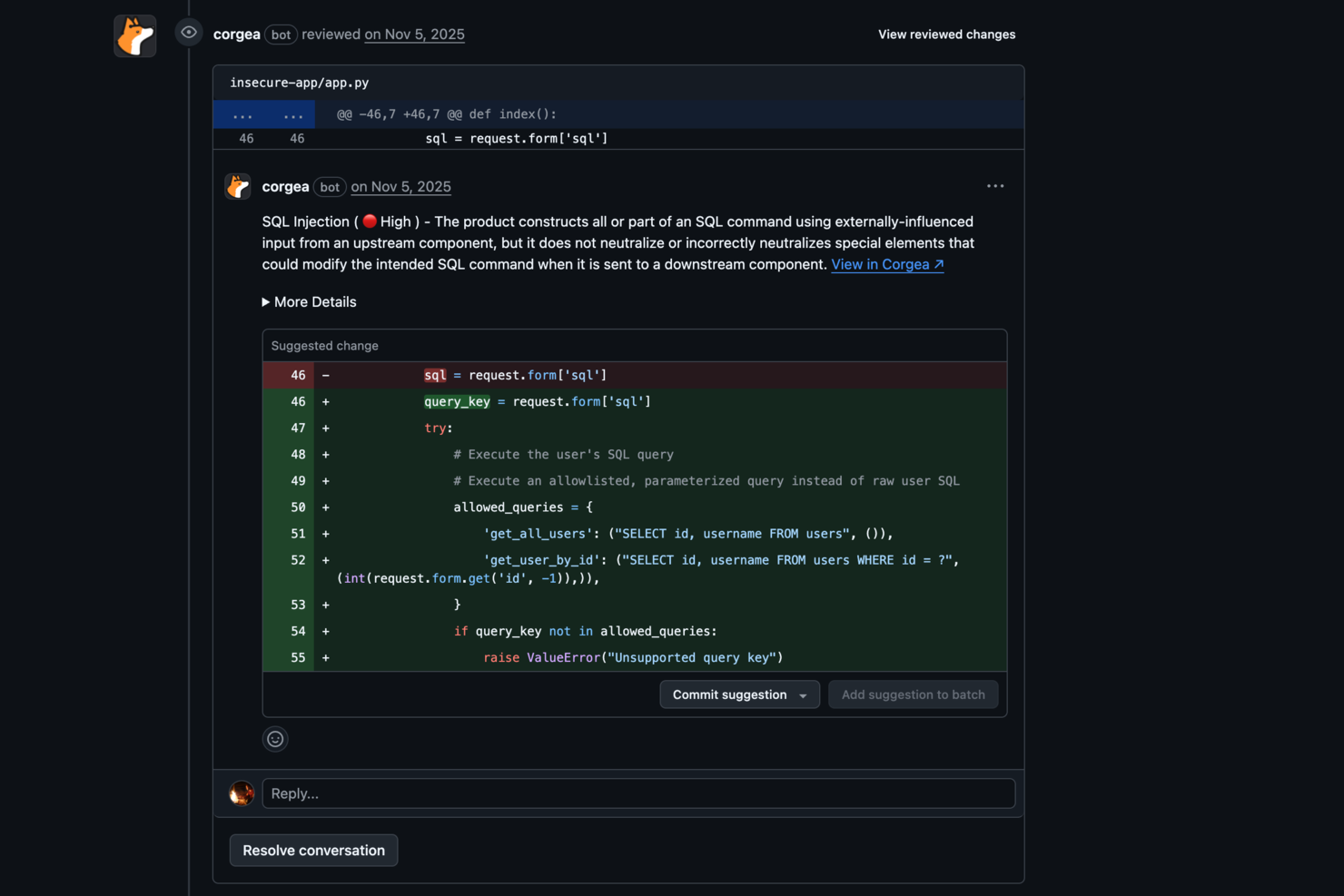The image size is (1344, 896).
Task: Collapse the insecure-app/app.py diff header
Action: click(300, 82)
